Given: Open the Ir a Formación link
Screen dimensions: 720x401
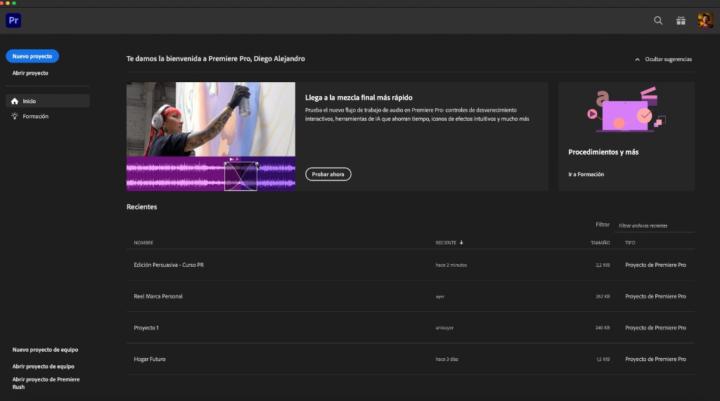Looking at the screenshot, I should point(586,174).
